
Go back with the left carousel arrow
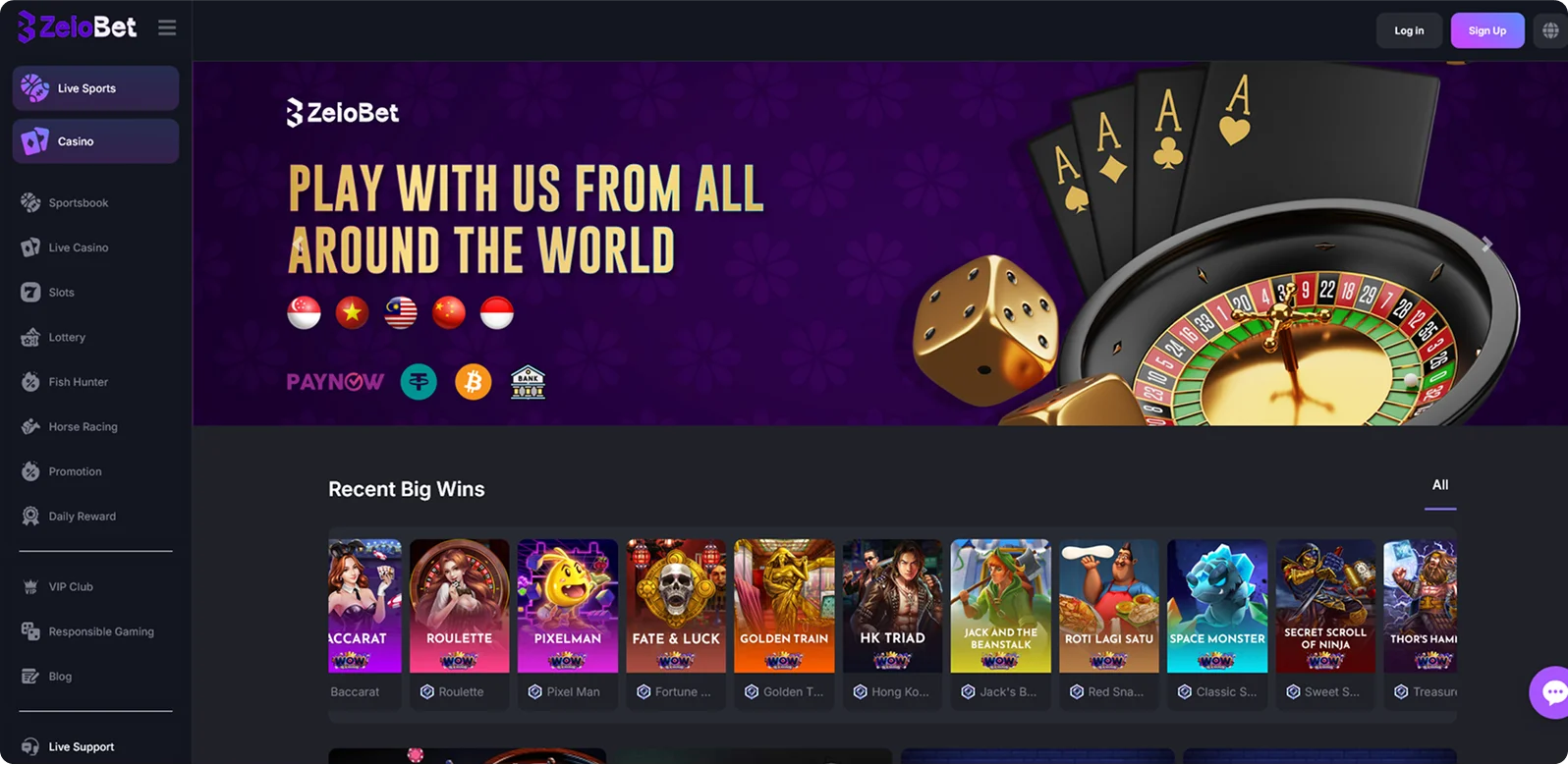300,245
